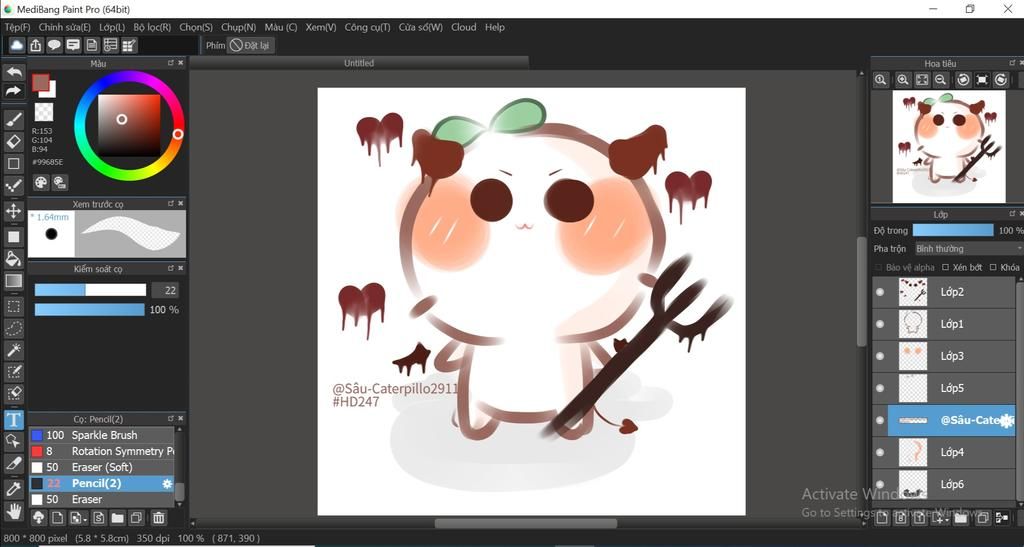The image size is (1024, 547).
Task: Select the Select Pen tool
Action: (14, 372)
